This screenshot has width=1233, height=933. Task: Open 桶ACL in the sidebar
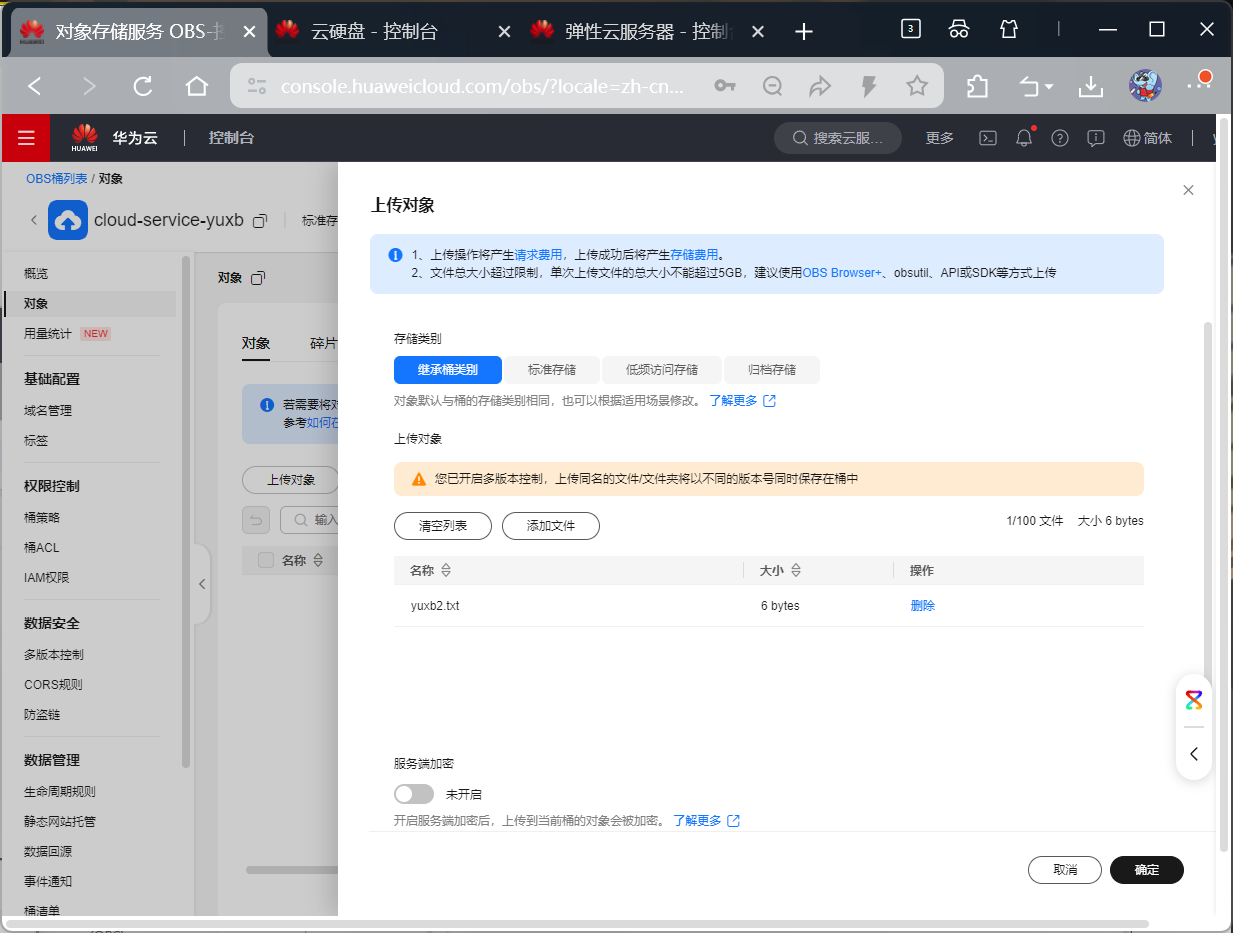(x=42, y=547)
